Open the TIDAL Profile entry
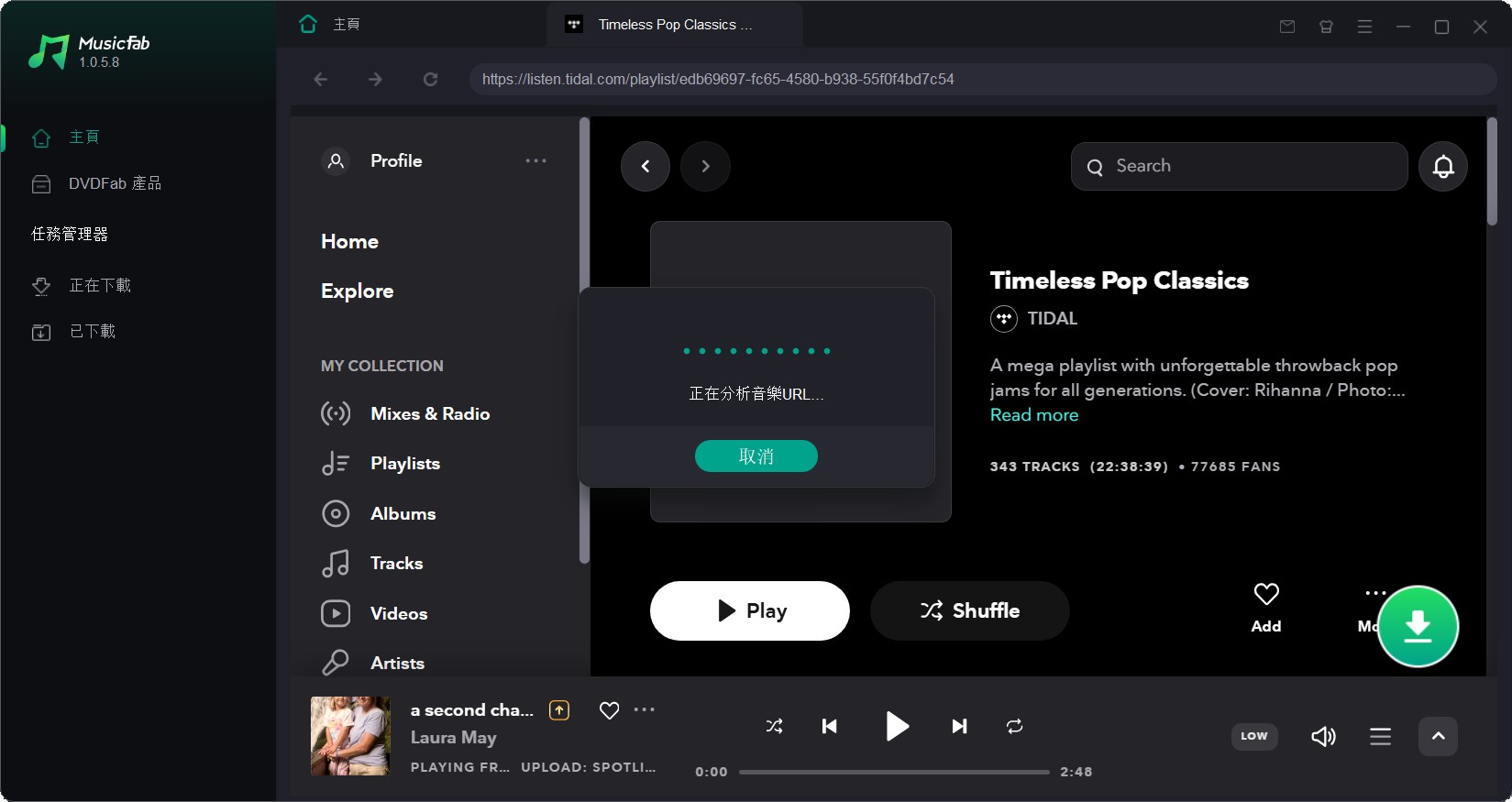 coord(372,161)
